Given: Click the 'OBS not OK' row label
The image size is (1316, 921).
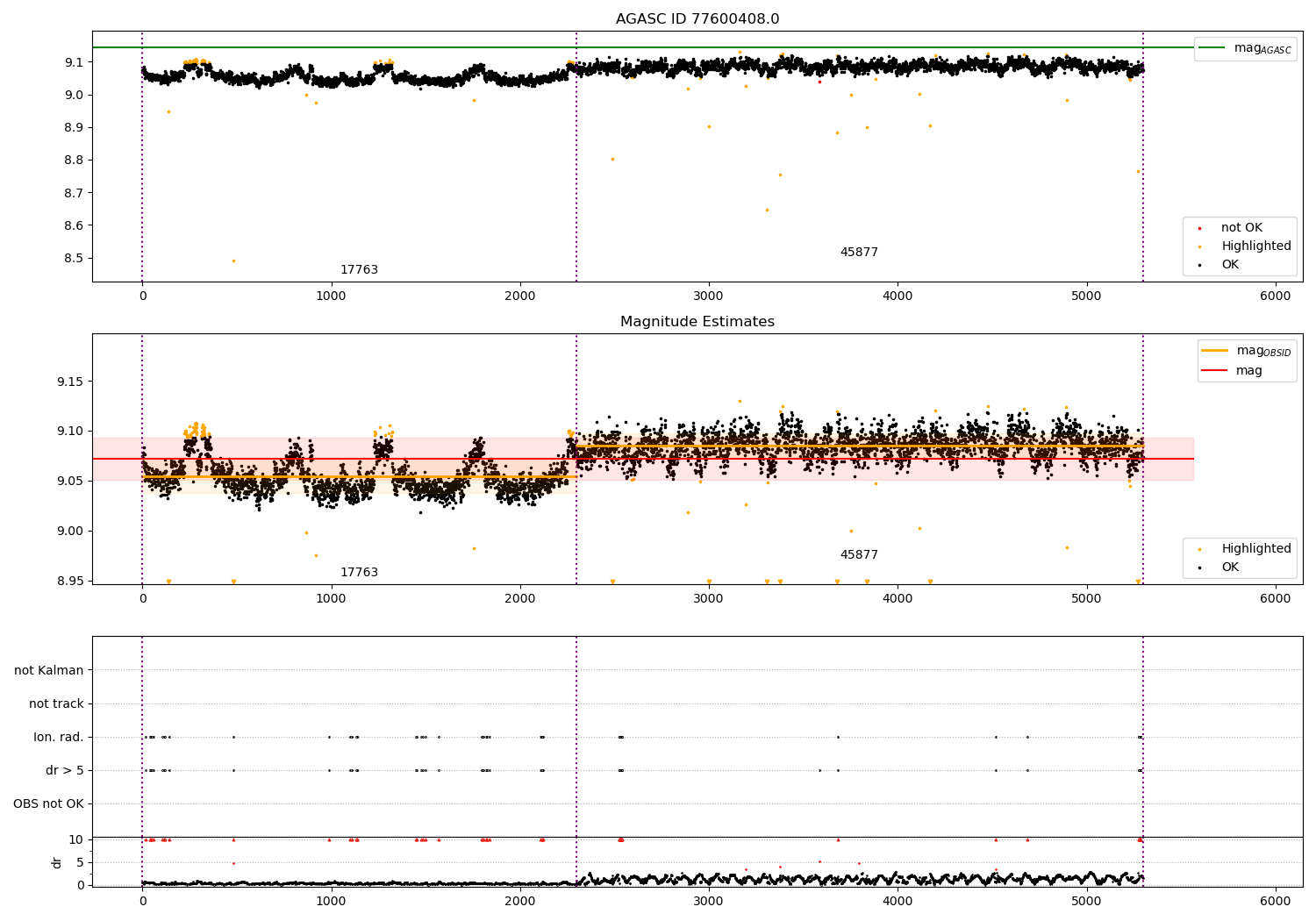Looking at the screenshot, I should pyautogui.click(x=48, y=804).
